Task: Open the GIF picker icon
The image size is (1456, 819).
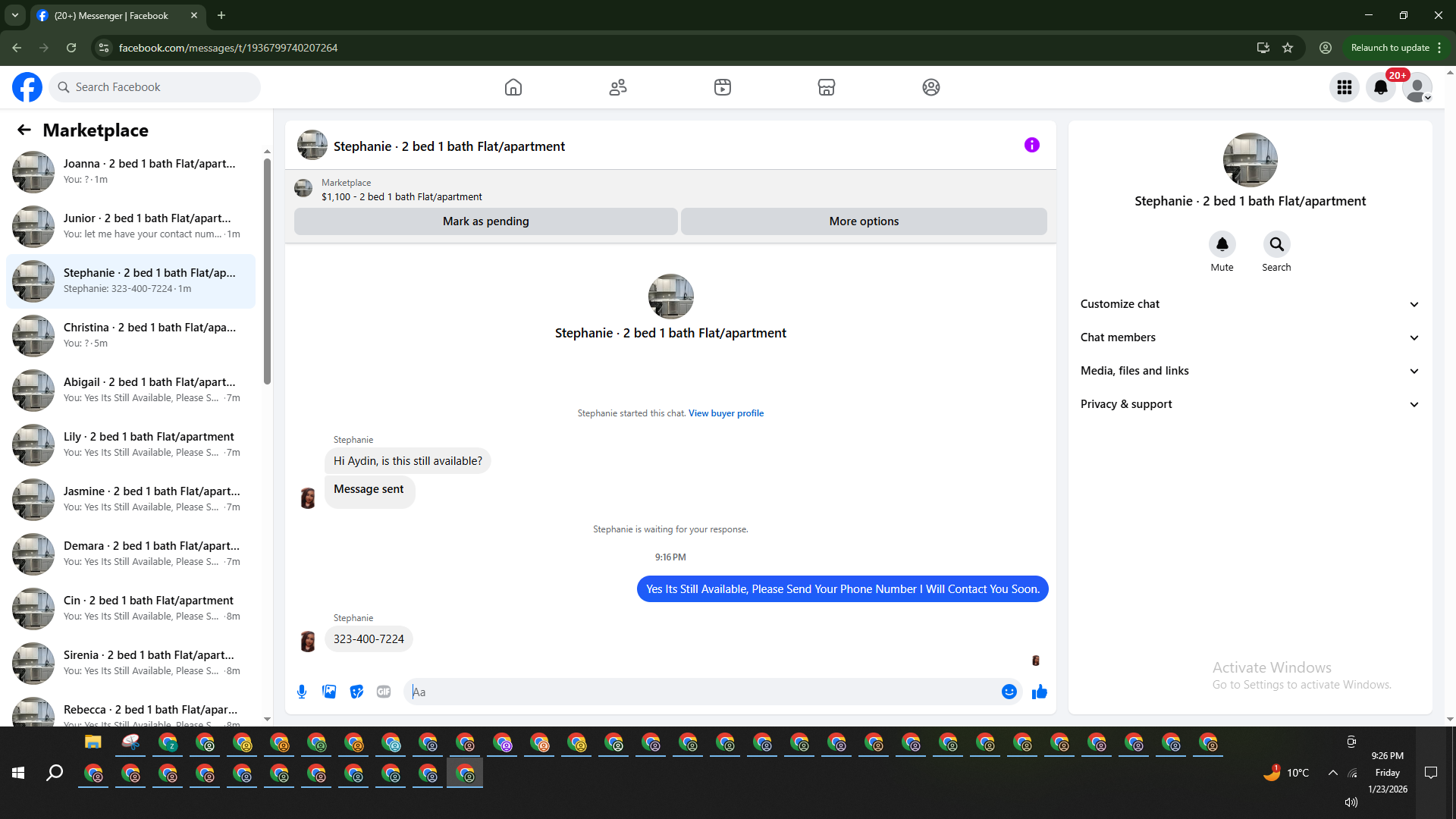Action: 384,692
